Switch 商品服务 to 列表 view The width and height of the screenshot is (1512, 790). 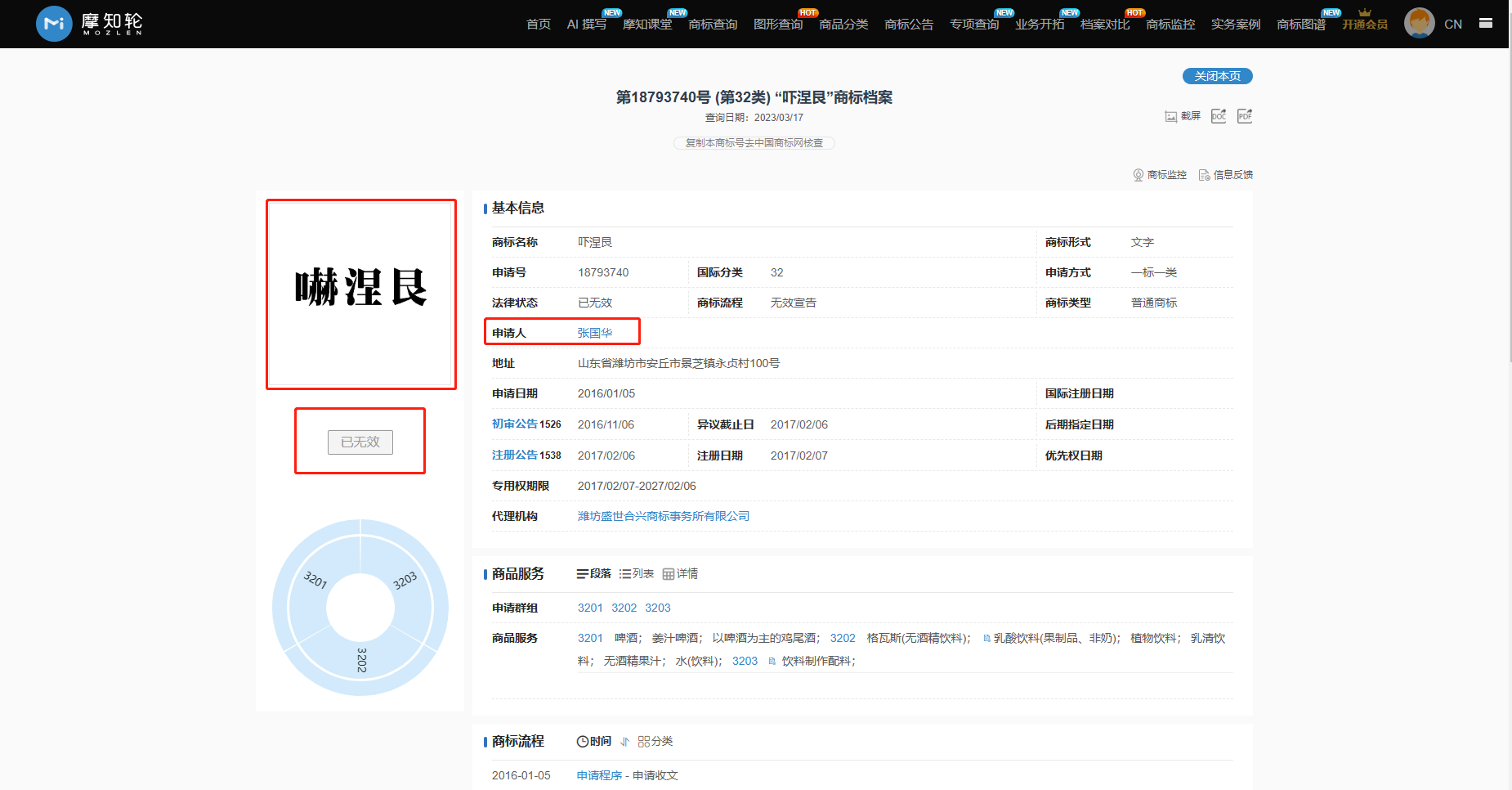tap(637, 574)
